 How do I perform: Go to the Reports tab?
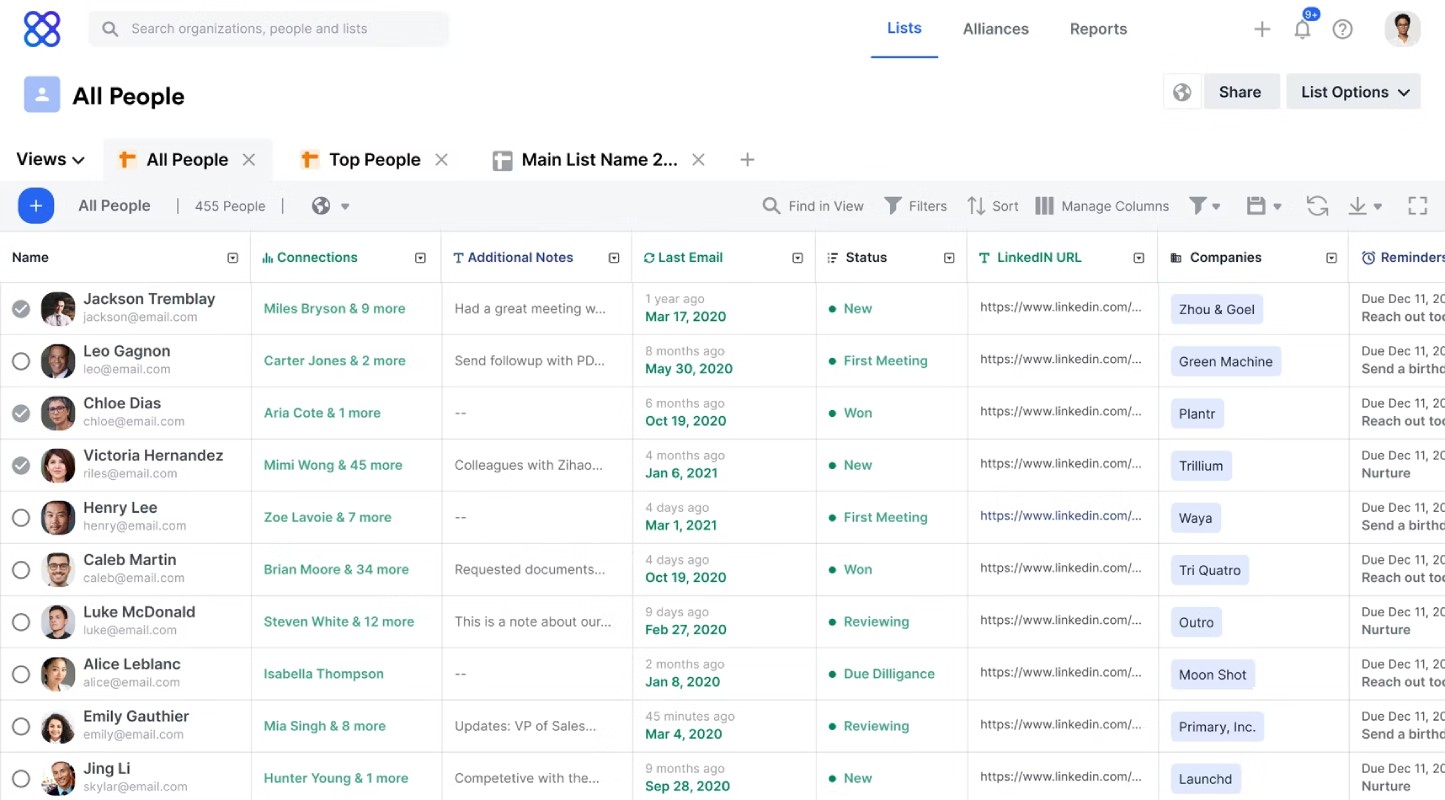(1098, 29)
